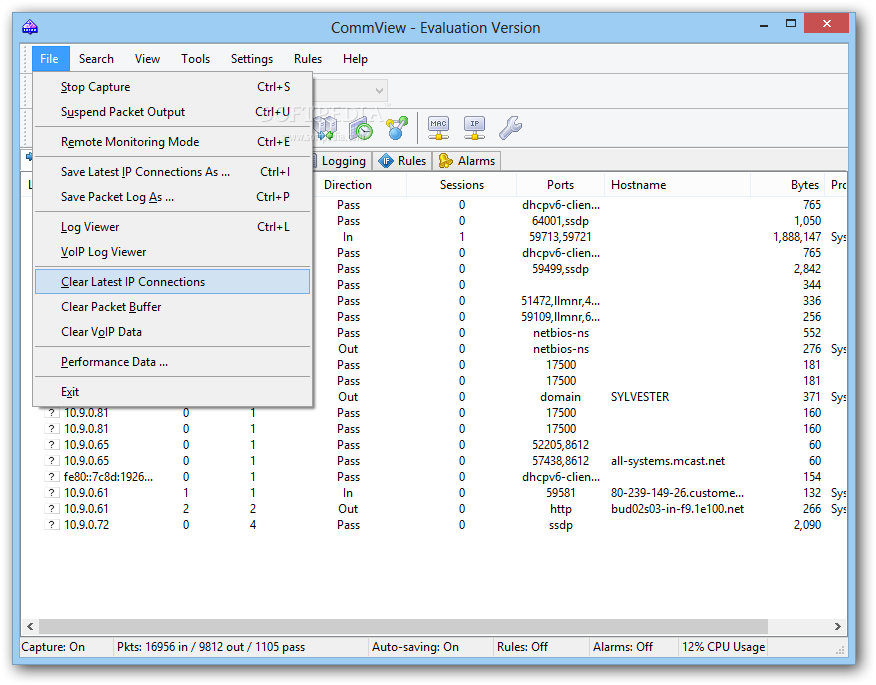Select Clear VoIP Data

[x=172, y=332]
